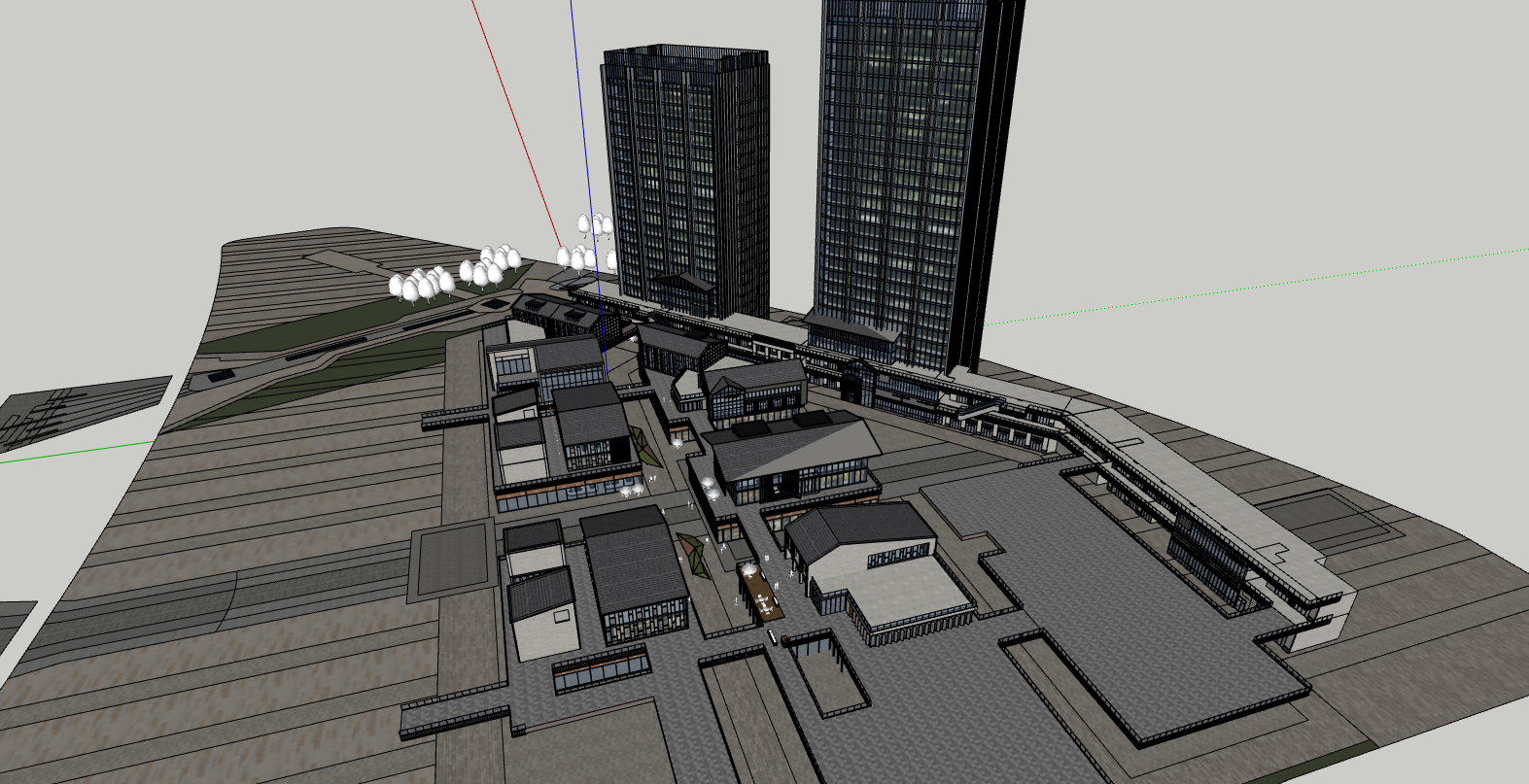Pick the blue vertical axis line
The image size is (1529, 784).
[587, 185]
